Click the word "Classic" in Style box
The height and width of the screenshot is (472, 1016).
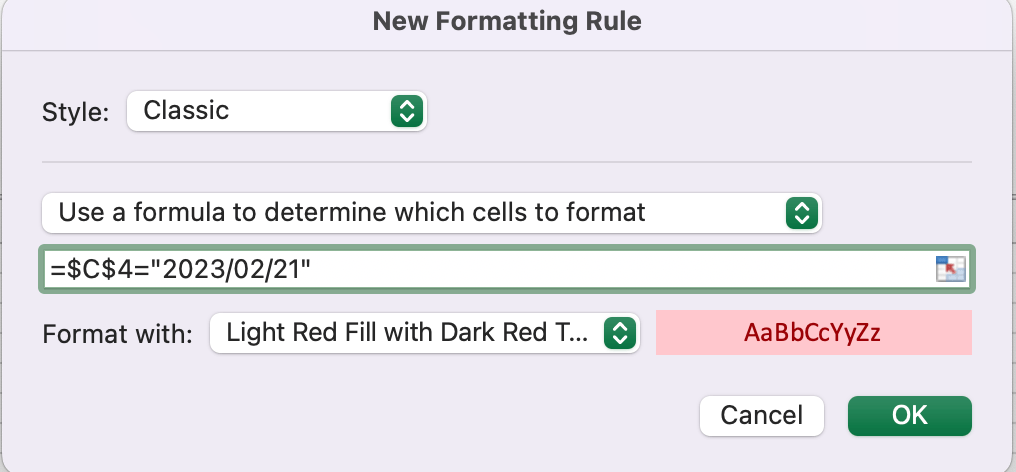[x=186, y=111]
